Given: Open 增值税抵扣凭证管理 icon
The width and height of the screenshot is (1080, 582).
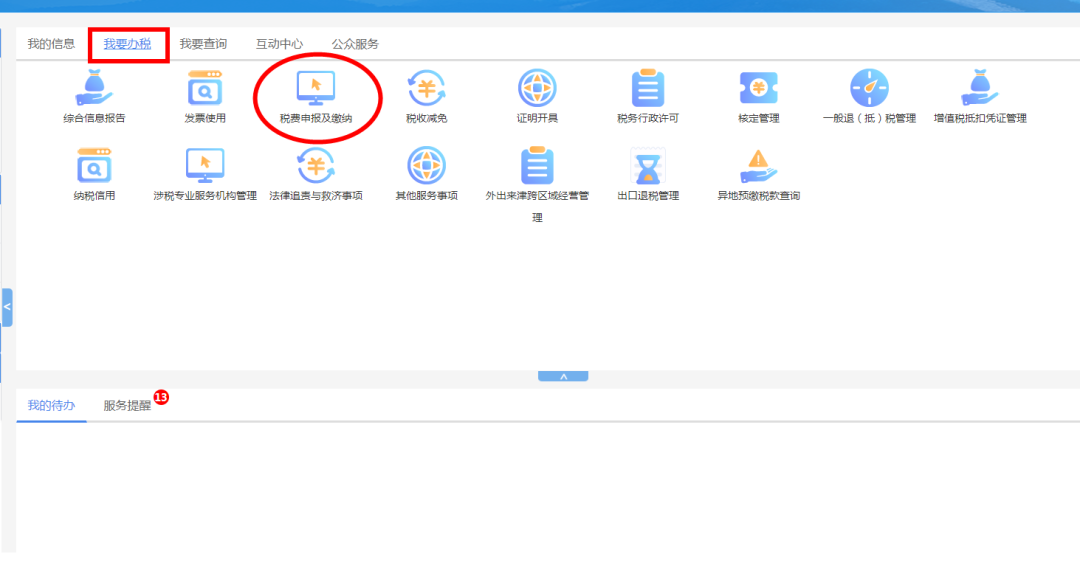Looking at the screenshot, I should (x=979, y=88).
